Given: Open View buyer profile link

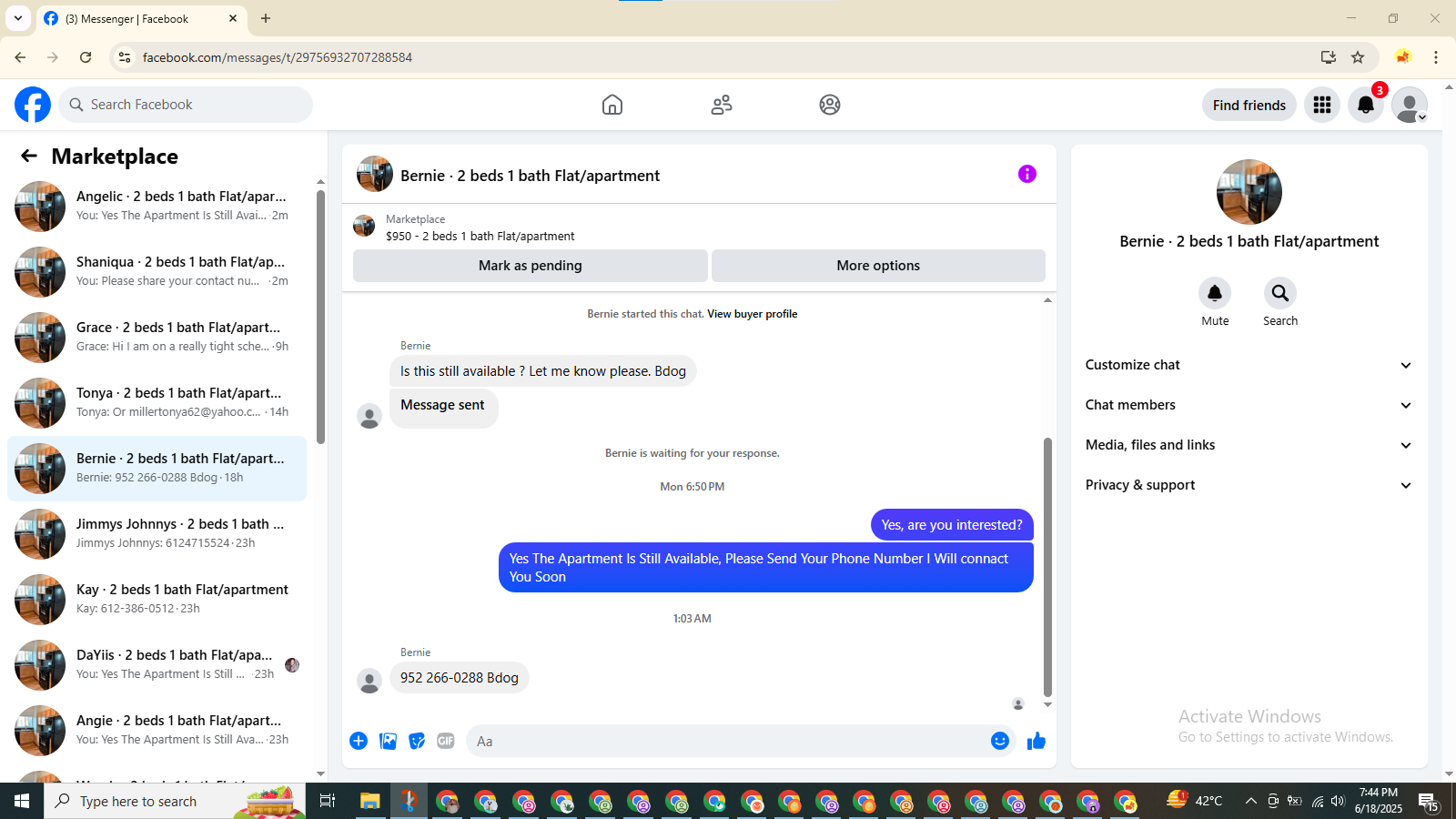Looking at the screenshot, I should click(x=753, y=314).
